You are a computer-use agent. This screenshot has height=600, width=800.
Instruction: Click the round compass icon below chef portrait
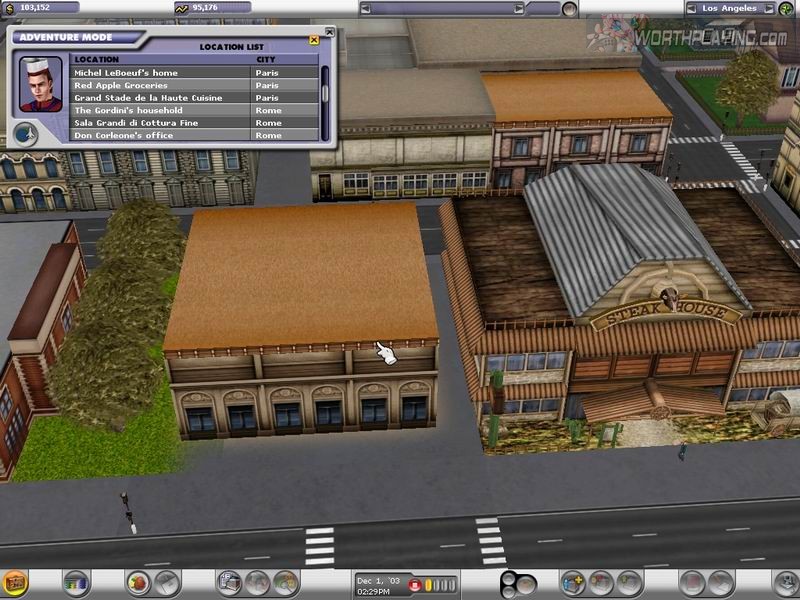[26, 133]
